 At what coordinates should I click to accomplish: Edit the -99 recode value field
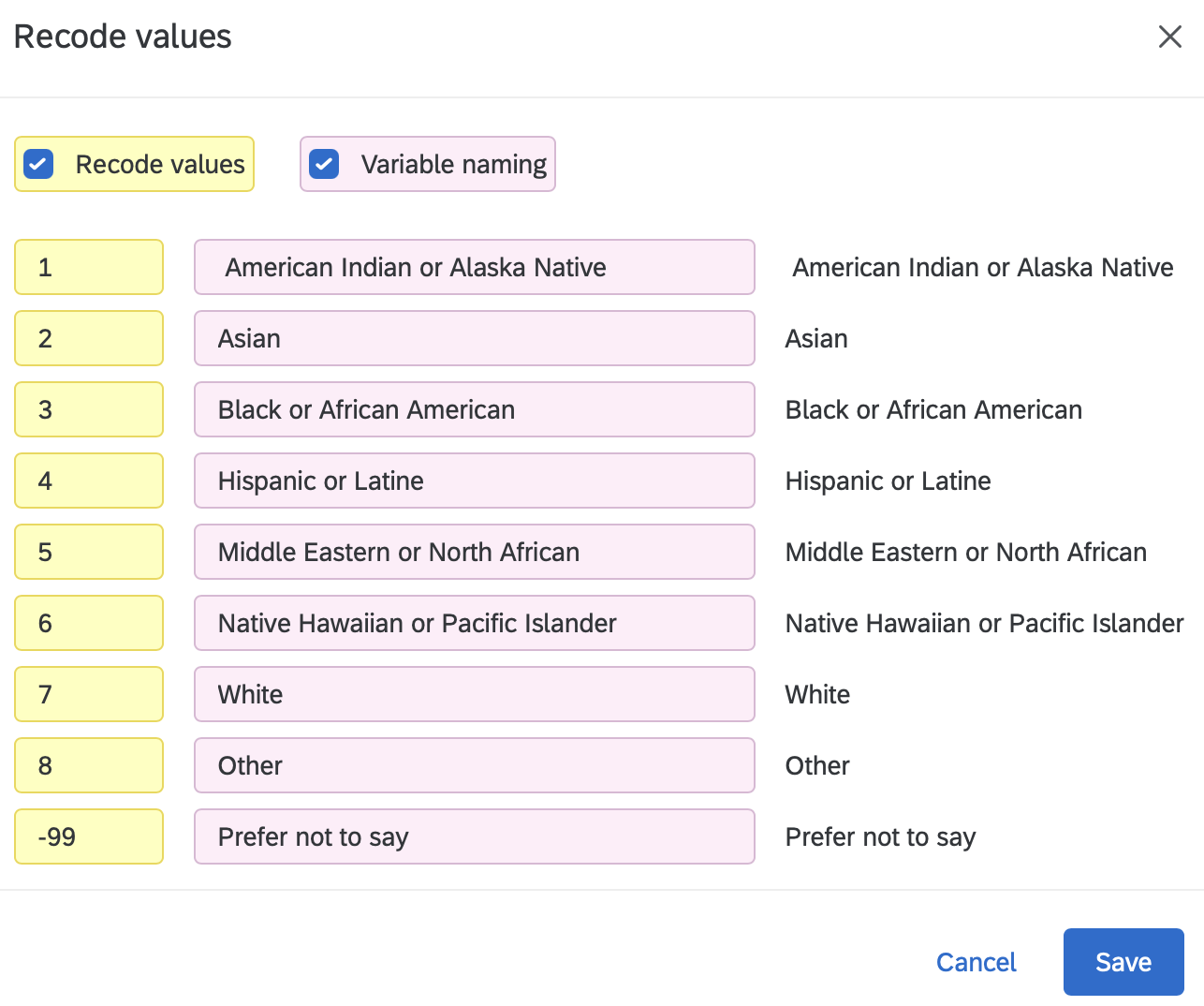coord(89,836)
